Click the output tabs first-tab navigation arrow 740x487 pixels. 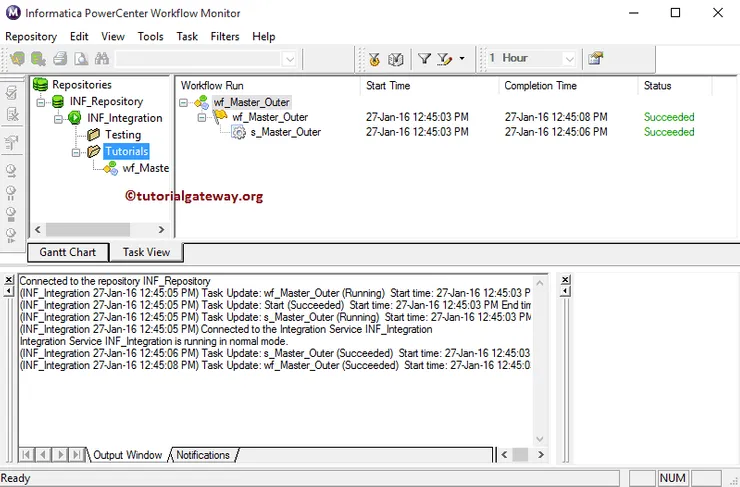click(x=26, y=454)
